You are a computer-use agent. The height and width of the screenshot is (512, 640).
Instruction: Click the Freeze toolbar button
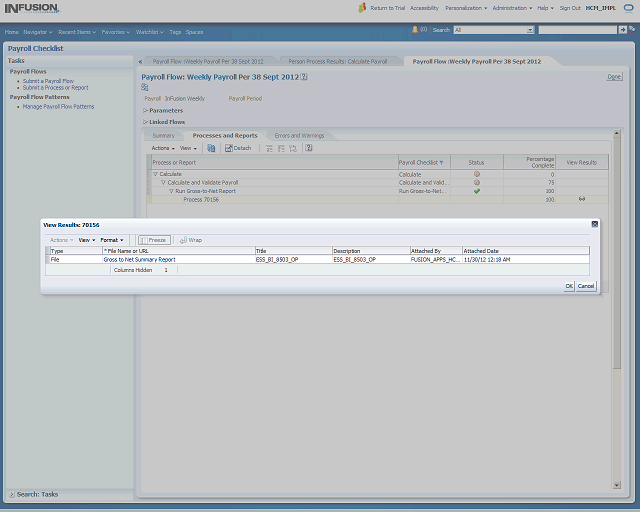(x=154, y=240)
